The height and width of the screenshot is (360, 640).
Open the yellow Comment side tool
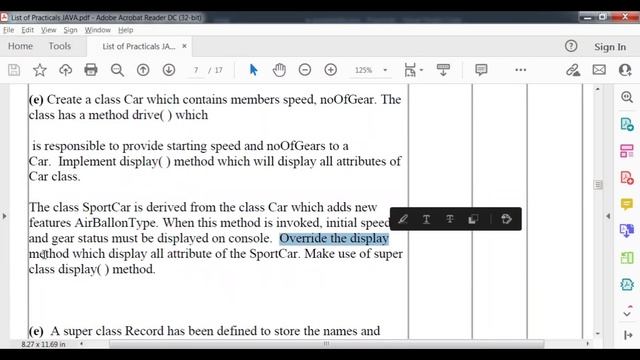[627, 204]
